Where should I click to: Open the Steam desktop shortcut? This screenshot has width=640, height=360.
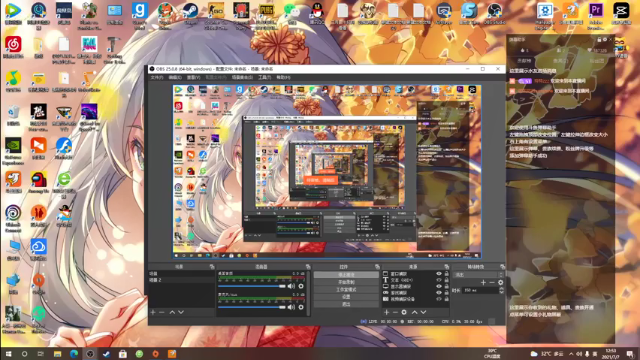(190, 14)
